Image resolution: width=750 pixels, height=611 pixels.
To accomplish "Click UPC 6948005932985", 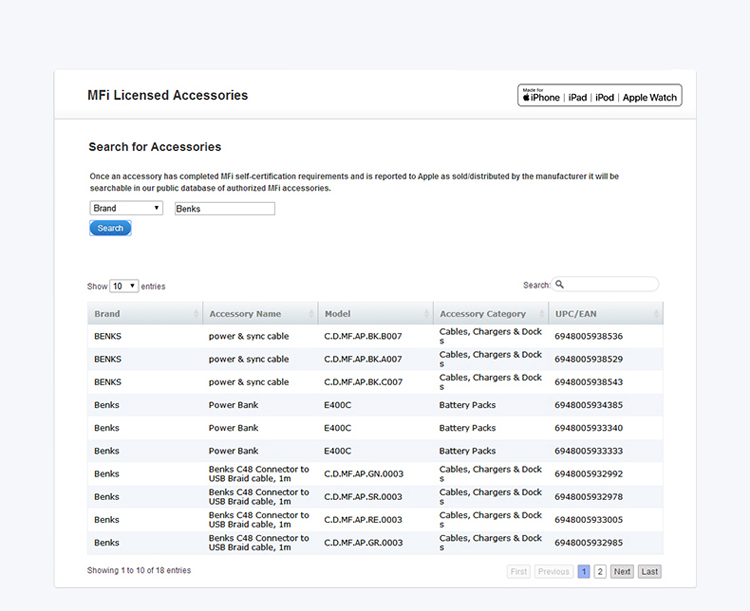I will coord(588,543).
